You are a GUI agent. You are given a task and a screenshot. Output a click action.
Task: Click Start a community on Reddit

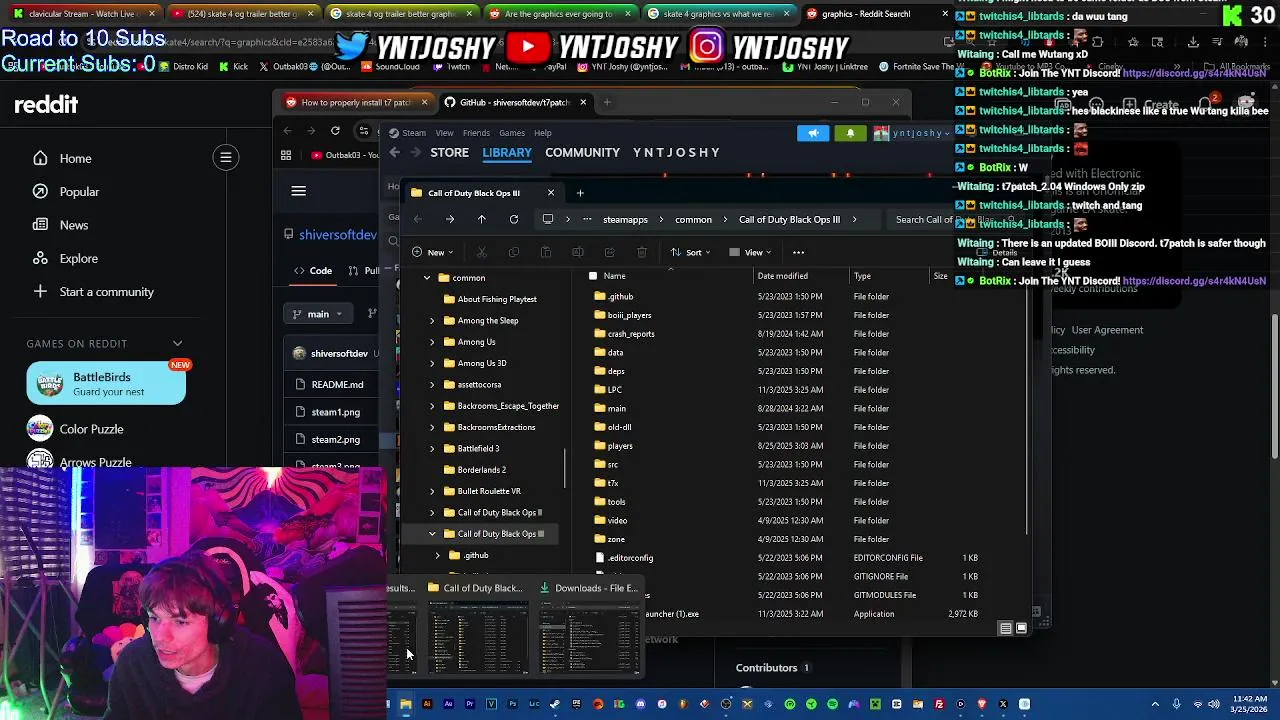point(106,292)
